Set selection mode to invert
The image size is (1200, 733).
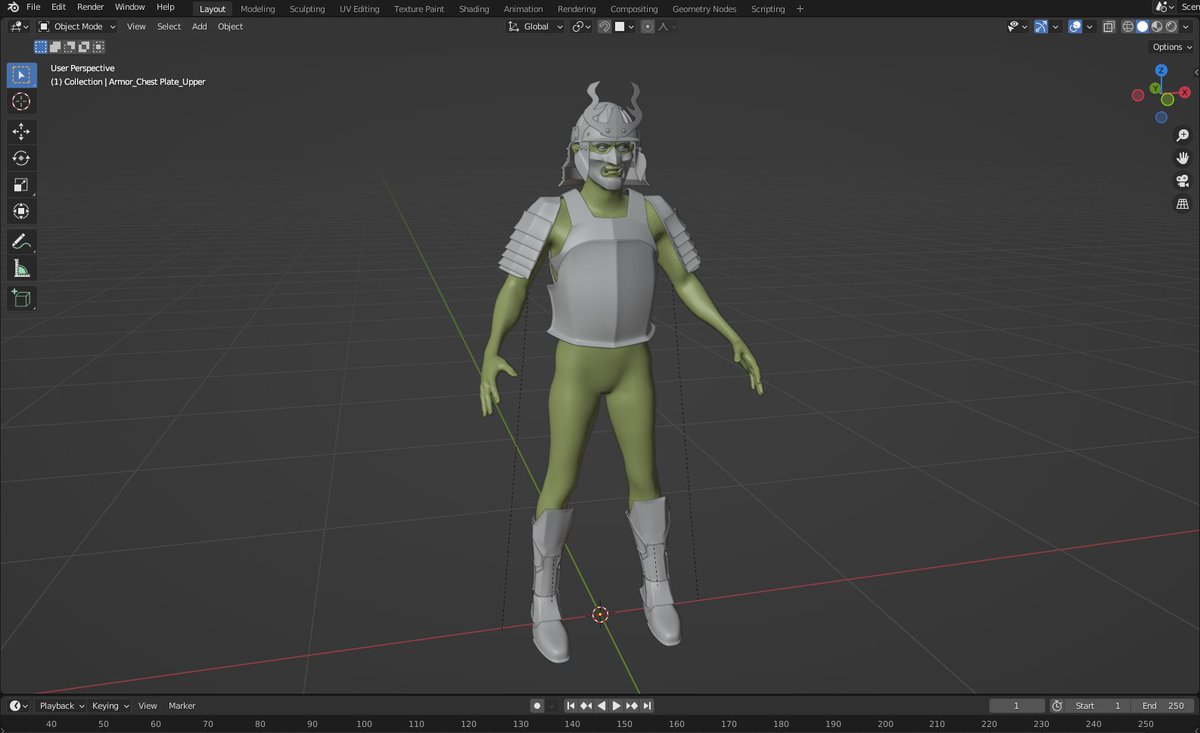click(84, 47)
